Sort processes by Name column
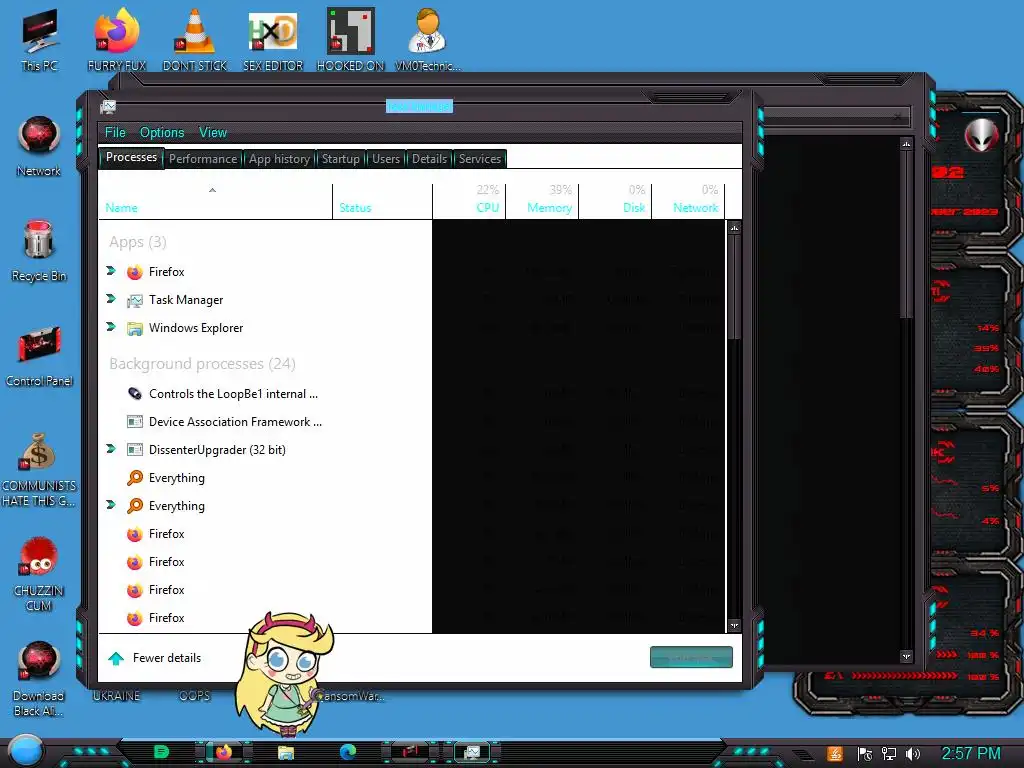This screenshot has height=768, width=1024. (x=215, y=201)
